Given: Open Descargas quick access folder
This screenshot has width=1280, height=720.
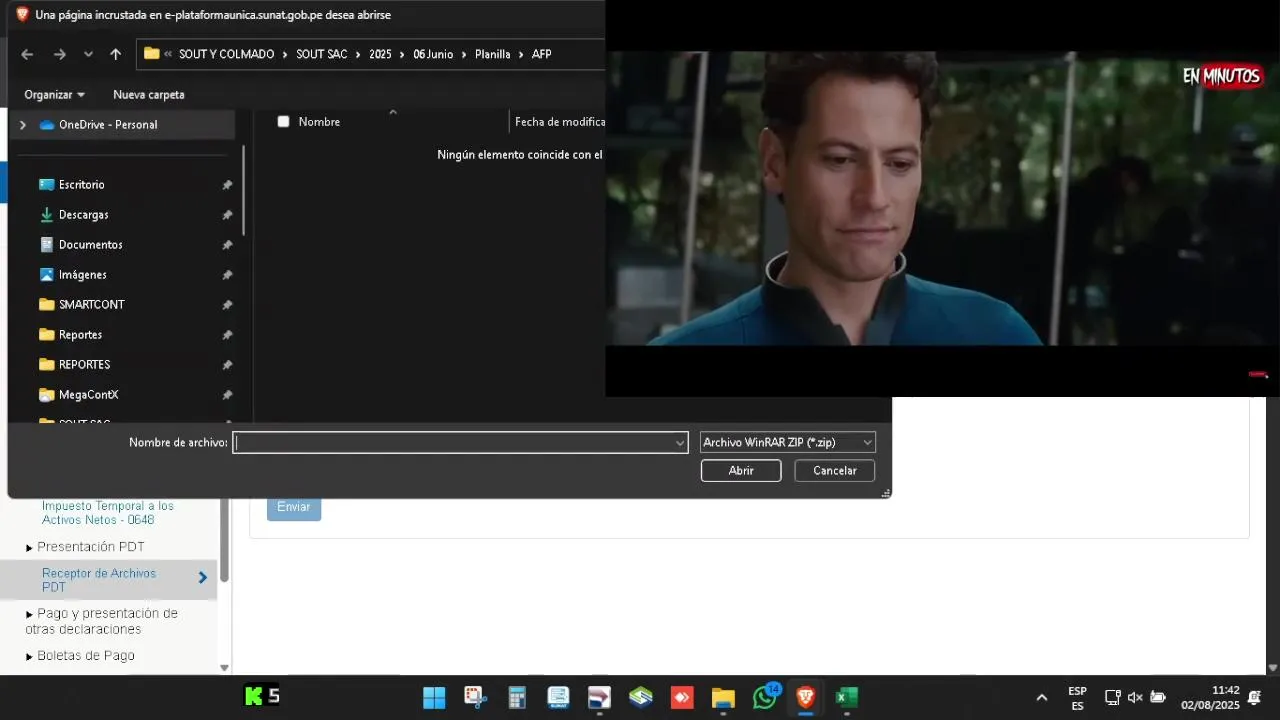Looking at the screenshot, I should click(x=83, y=215).
